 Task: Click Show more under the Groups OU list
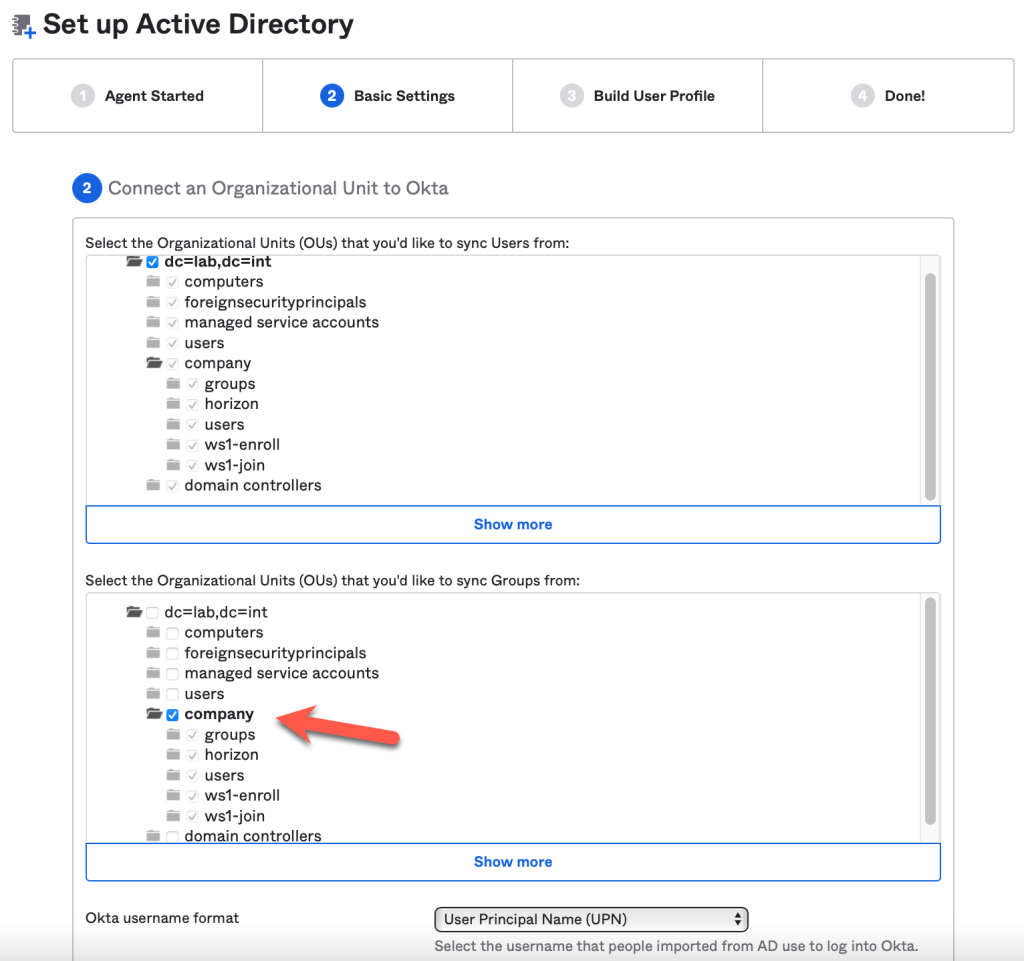[x=513, y=862]
